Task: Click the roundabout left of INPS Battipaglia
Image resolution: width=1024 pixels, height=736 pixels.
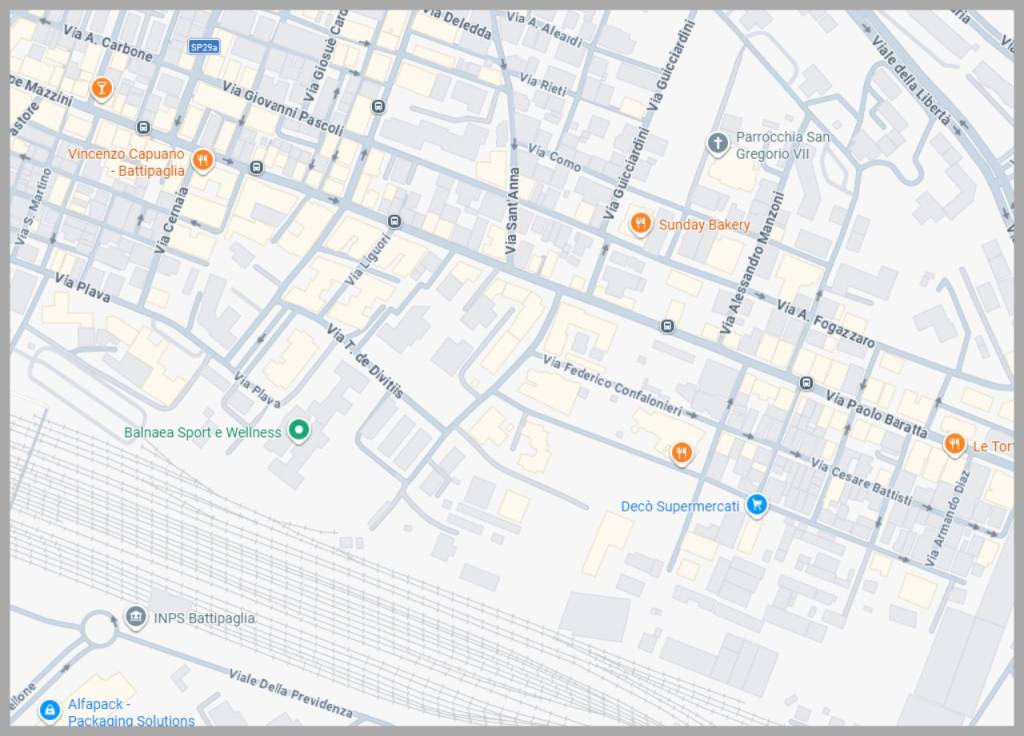Action: (x=99, y=630)
